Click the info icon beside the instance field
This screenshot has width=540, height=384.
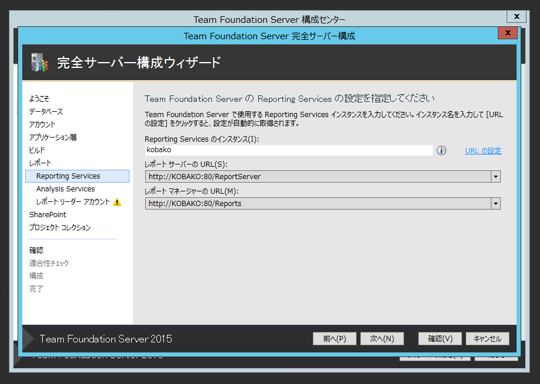(x=441, y=151)
